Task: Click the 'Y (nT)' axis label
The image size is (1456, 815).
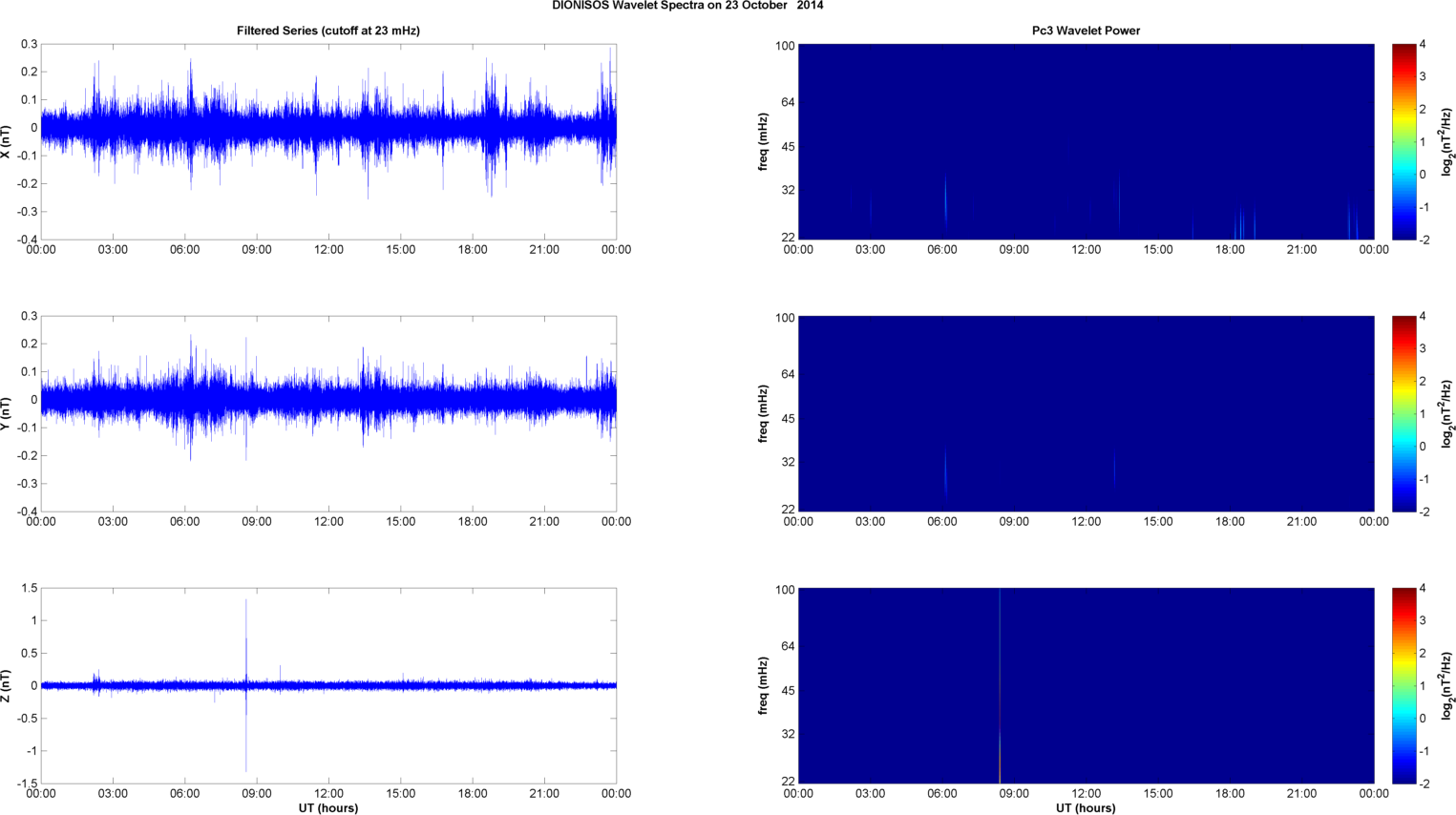Action: pyautogui.click(x=7, y=413)
